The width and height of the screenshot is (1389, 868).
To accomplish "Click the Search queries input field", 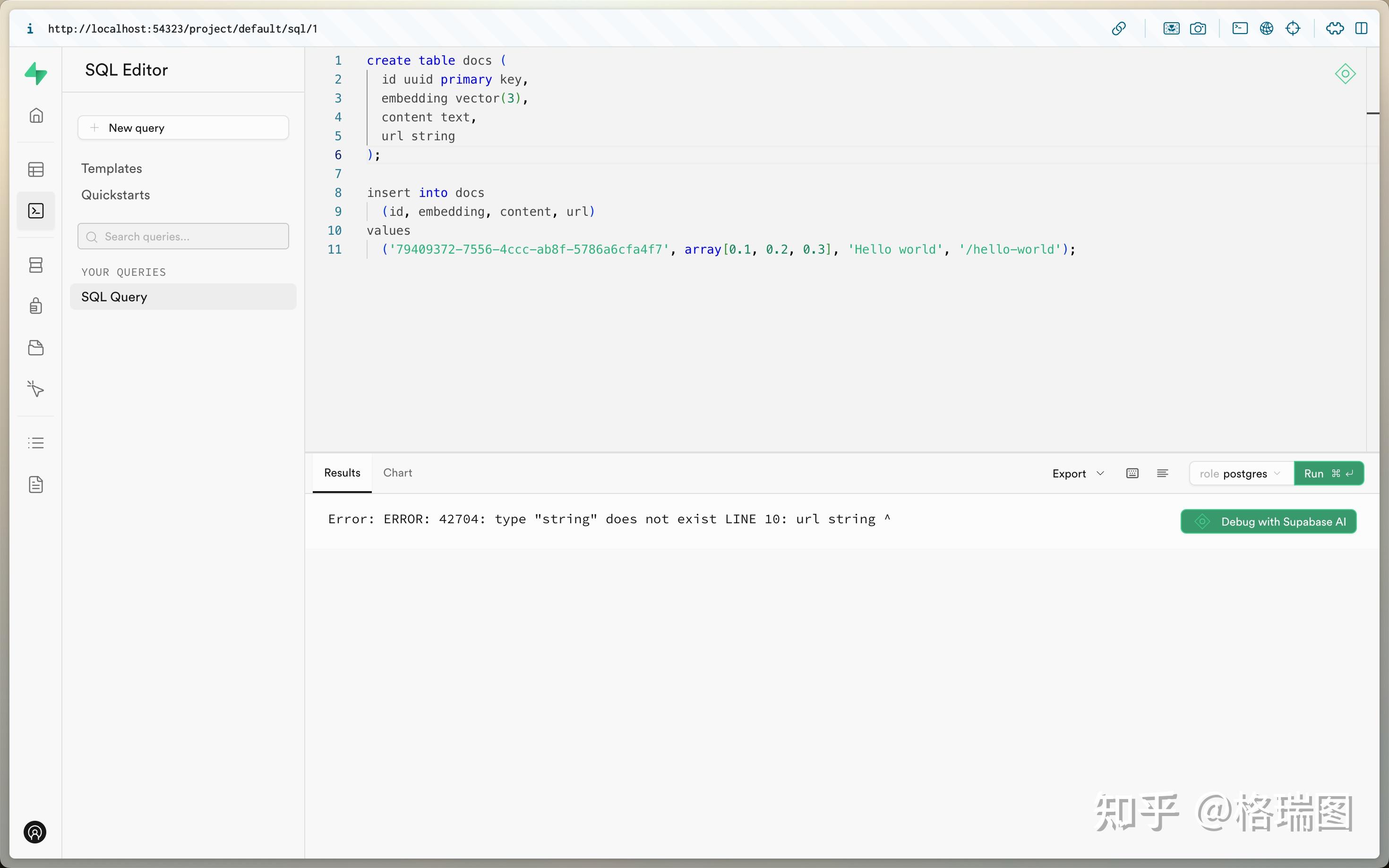I will pyautogui.click(x=183, y=236).
